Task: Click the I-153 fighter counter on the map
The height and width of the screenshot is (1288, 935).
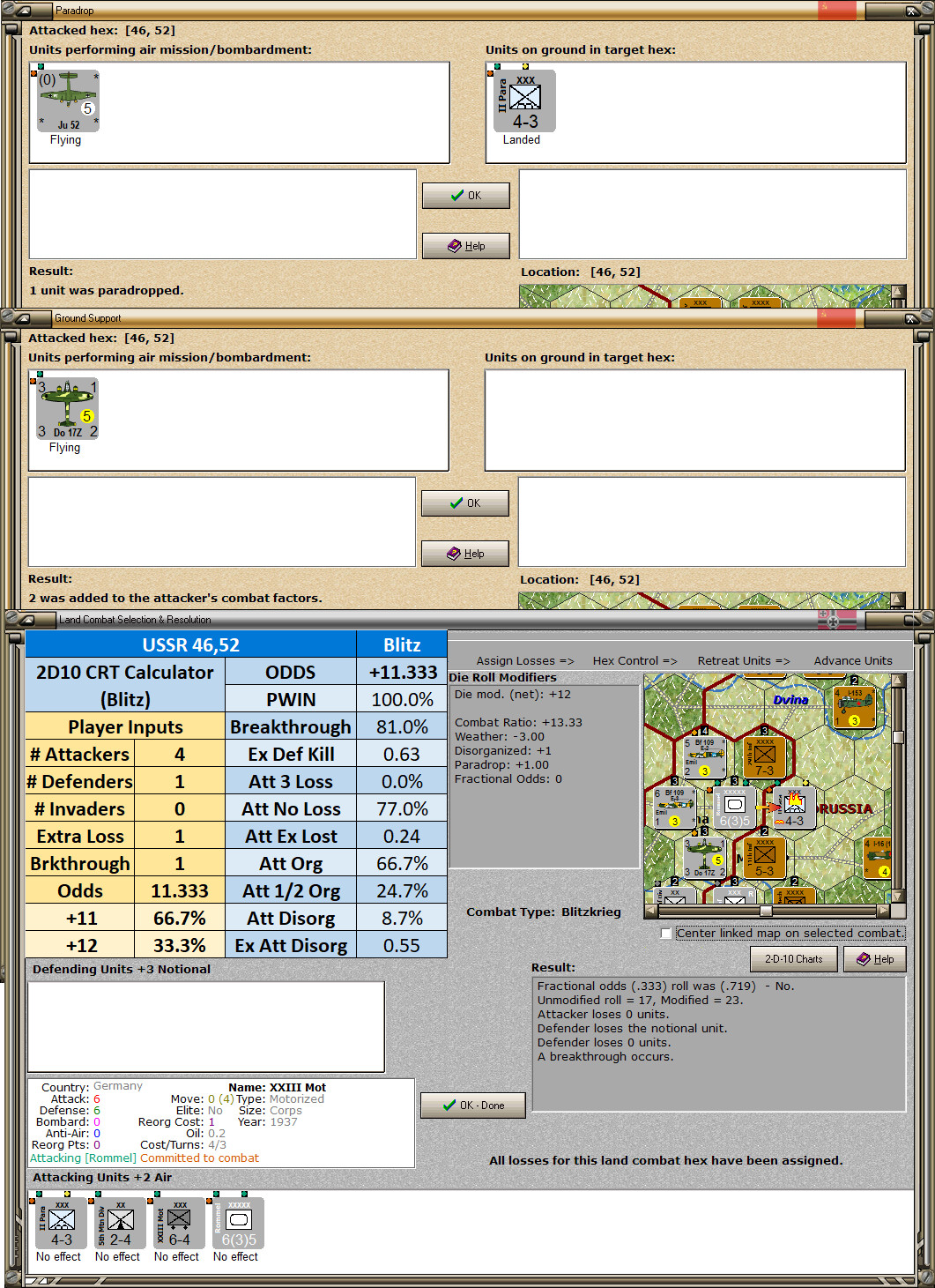Action: [x=855, y=707]
